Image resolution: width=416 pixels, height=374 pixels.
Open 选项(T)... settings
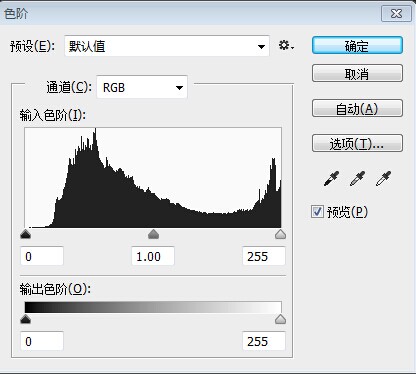point(357,143)
